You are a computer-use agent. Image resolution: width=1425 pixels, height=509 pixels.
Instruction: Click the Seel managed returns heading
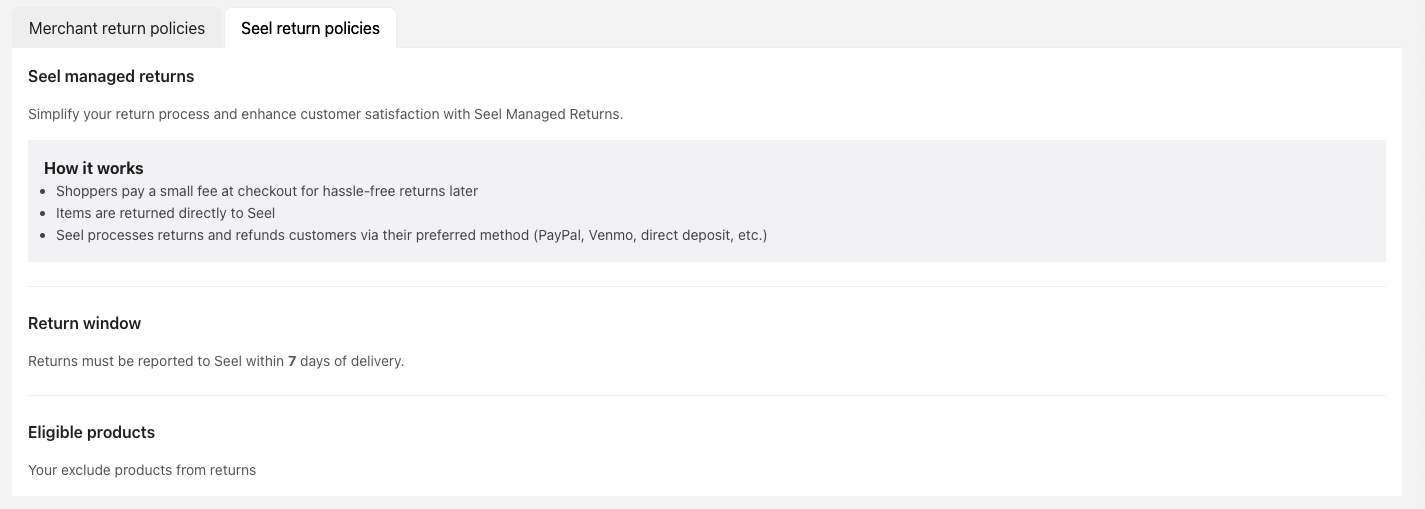(111, 76)
